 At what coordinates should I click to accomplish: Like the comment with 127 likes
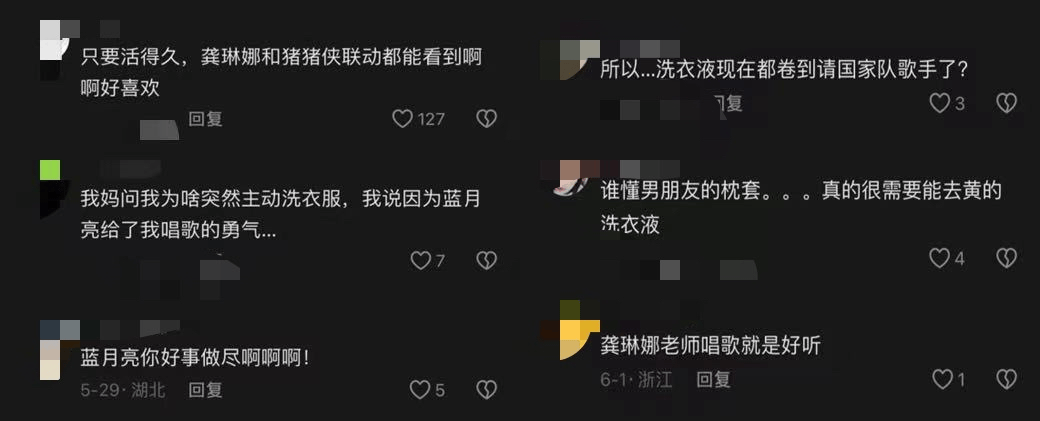pyautogui.click(x=402, y=119)
